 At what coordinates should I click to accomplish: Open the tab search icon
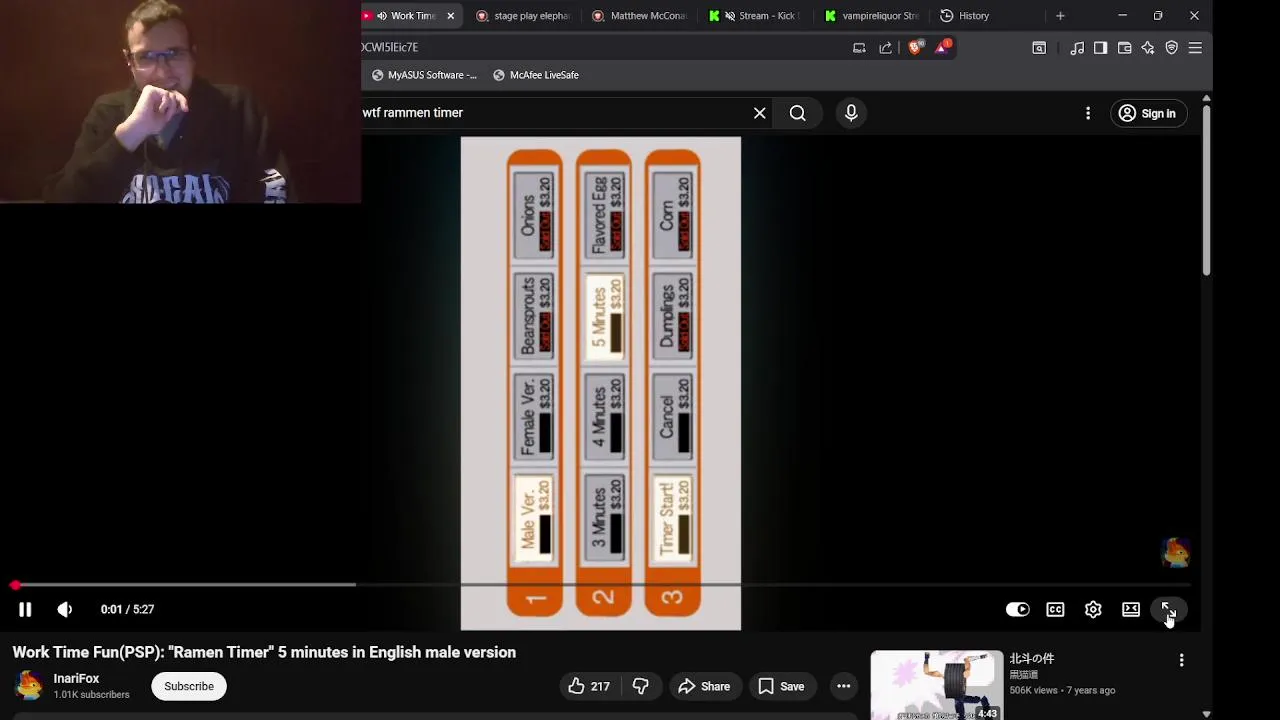1039,47
